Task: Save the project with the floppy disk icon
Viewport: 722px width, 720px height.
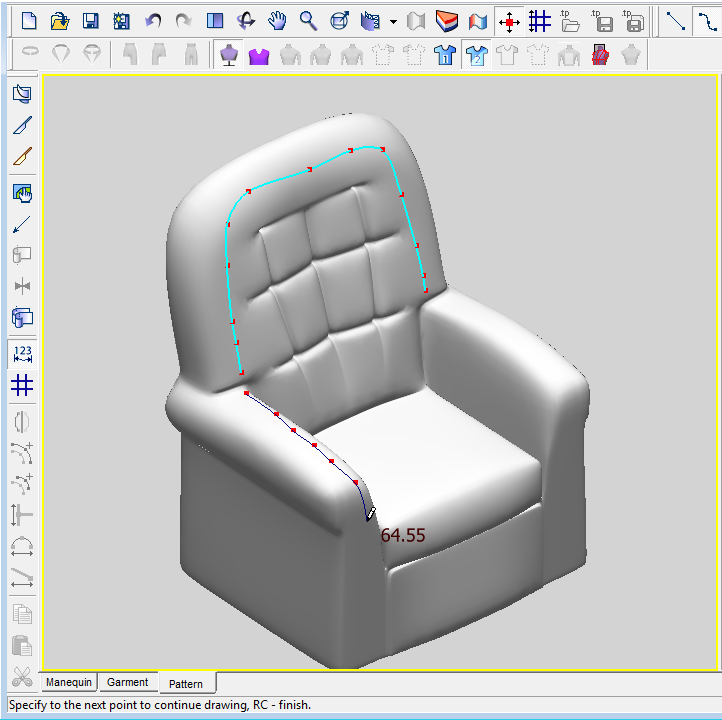Action: (91, 21)
